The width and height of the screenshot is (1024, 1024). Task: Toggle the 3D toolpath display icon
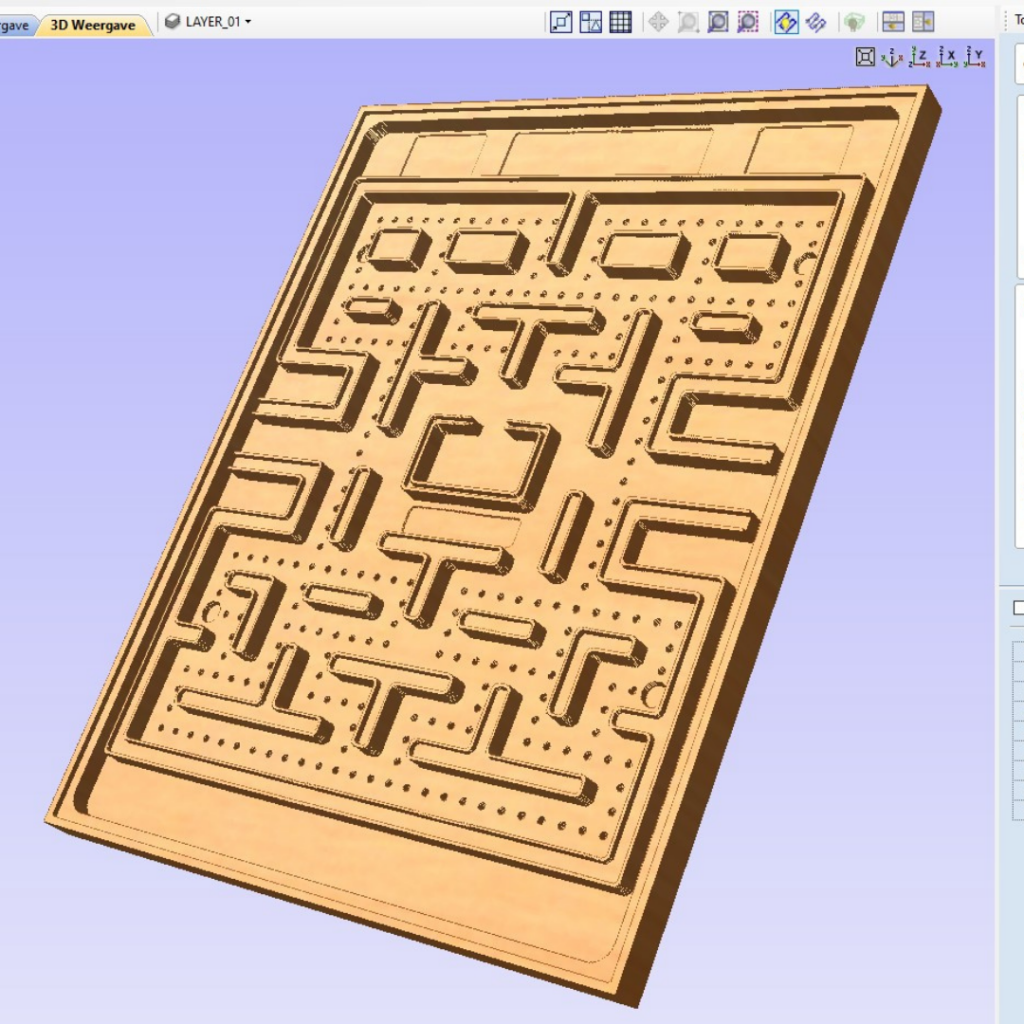pos(816,22)
